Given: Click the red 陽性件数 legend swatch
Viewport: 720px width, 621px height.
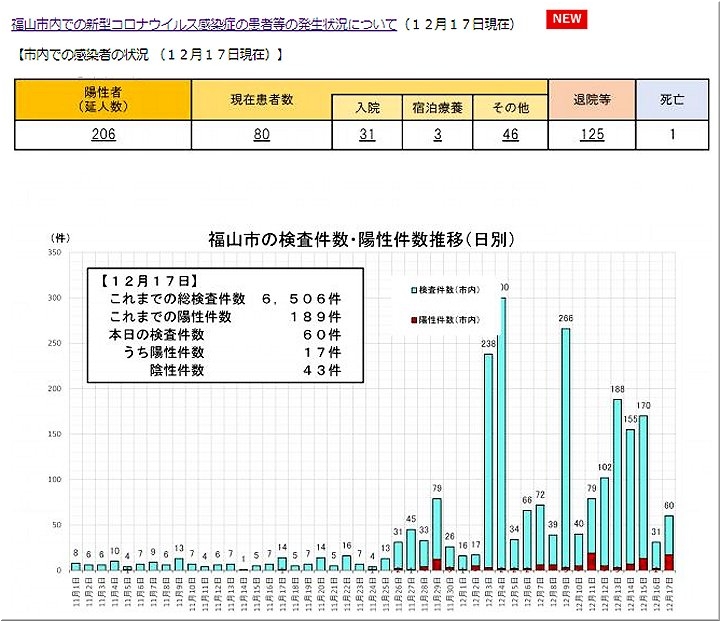Looking at the screenshot, I should [415, 319].
